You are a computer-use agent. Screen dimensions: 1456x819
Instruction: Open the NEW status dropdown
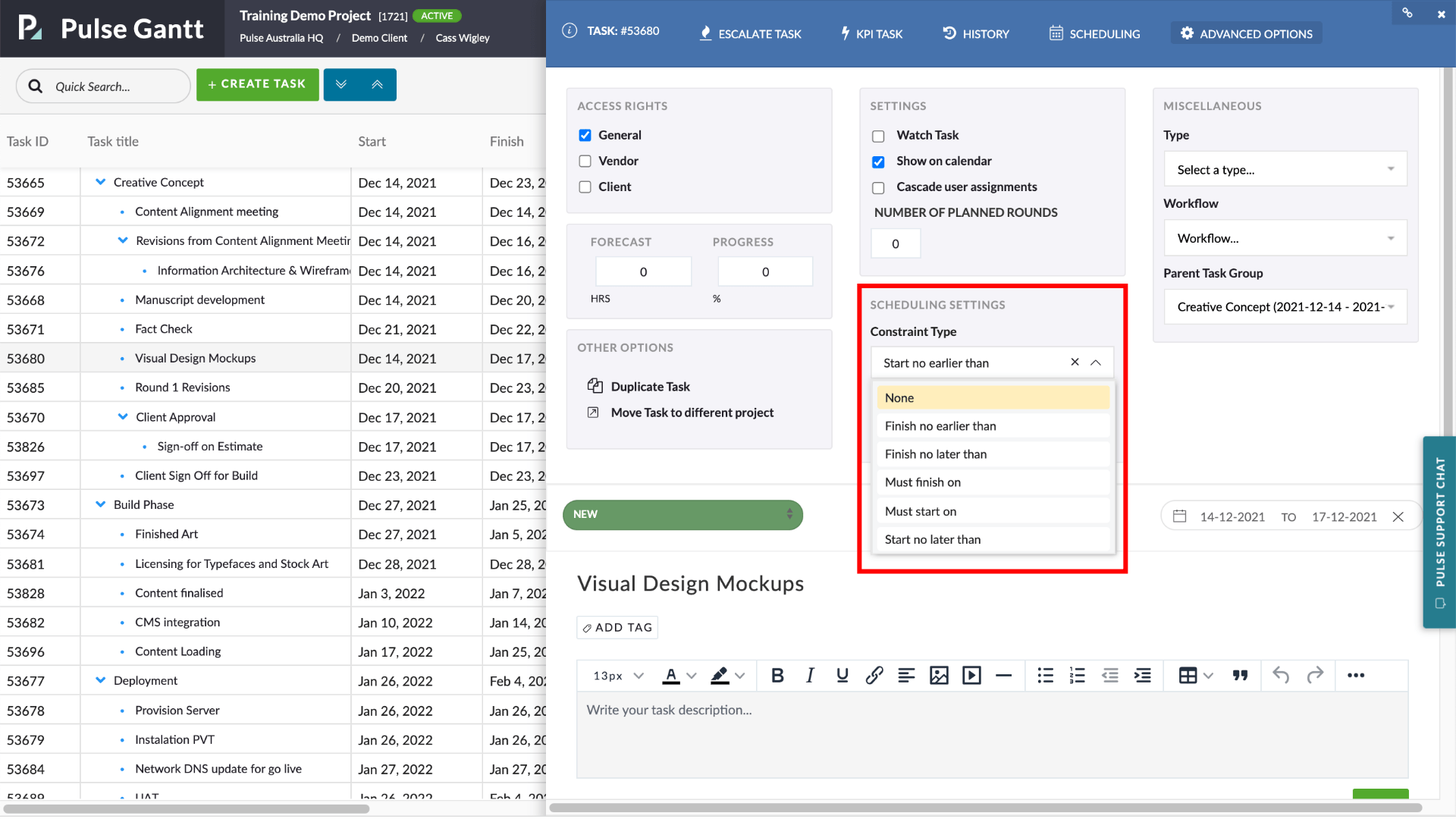coord(682,515)
